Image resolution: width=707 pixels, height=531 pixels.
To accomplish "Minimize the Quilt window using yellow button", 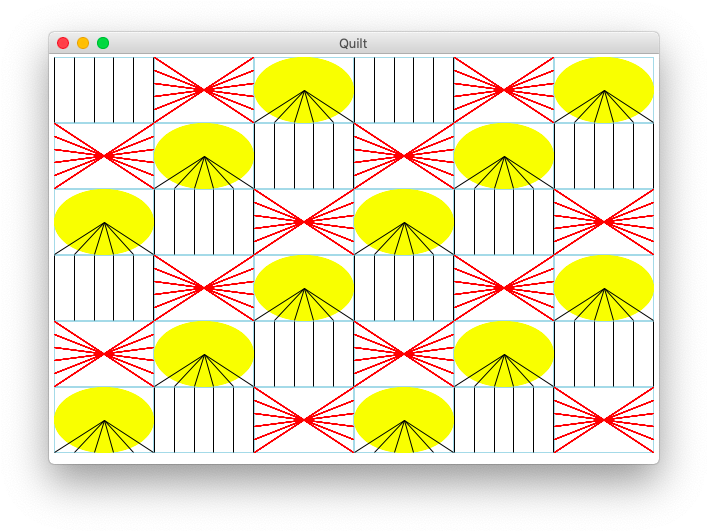I will pos(83,43).
